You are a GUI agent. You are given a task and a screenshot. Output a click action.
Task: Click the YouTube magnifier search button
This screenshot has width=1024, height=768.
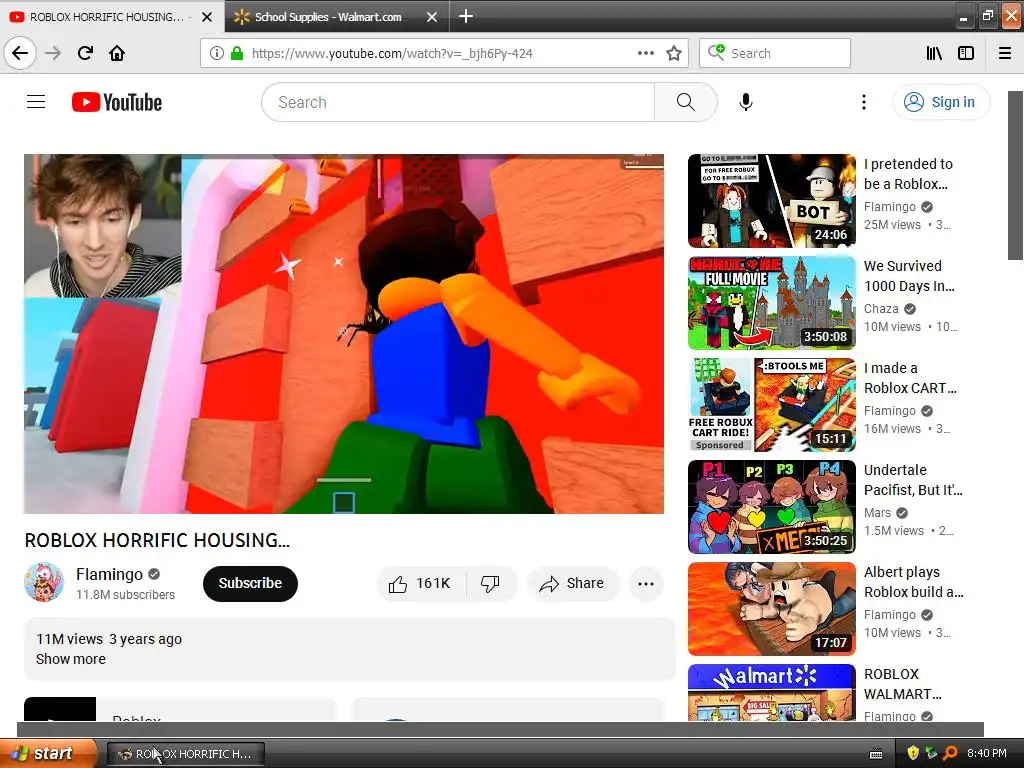[686, 102]
